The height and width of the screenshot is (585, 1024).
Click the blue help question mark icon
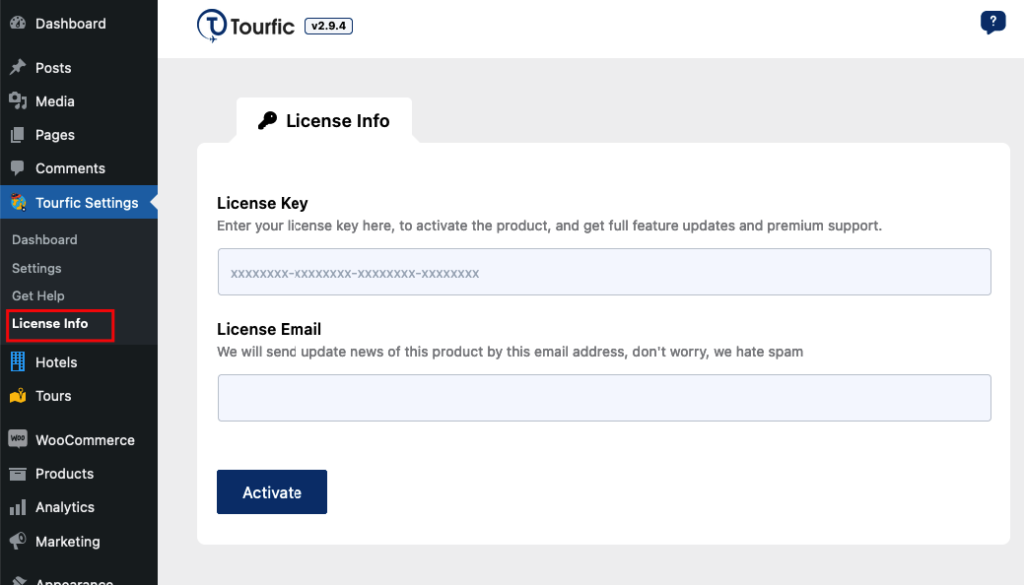tap(993, 22)
